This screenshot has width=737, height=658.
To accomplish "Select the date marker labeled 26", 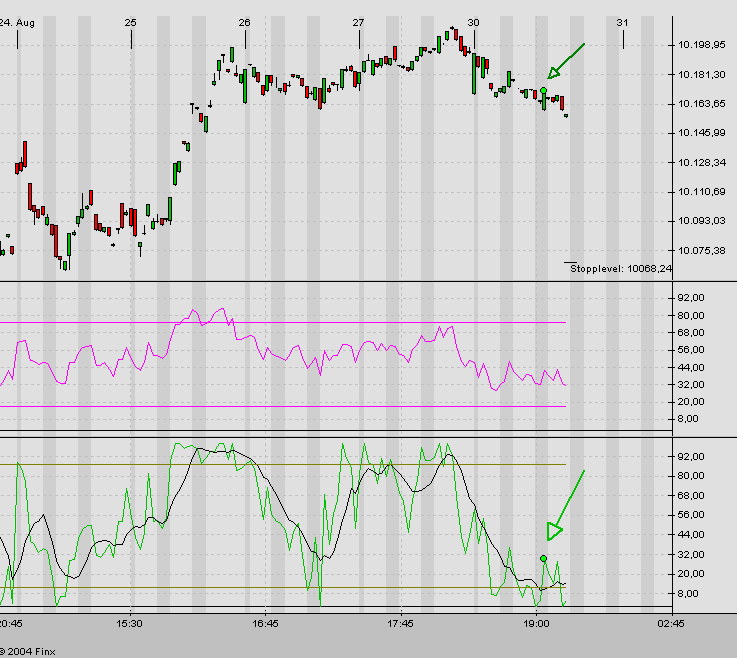I will (x=244, y=22).
